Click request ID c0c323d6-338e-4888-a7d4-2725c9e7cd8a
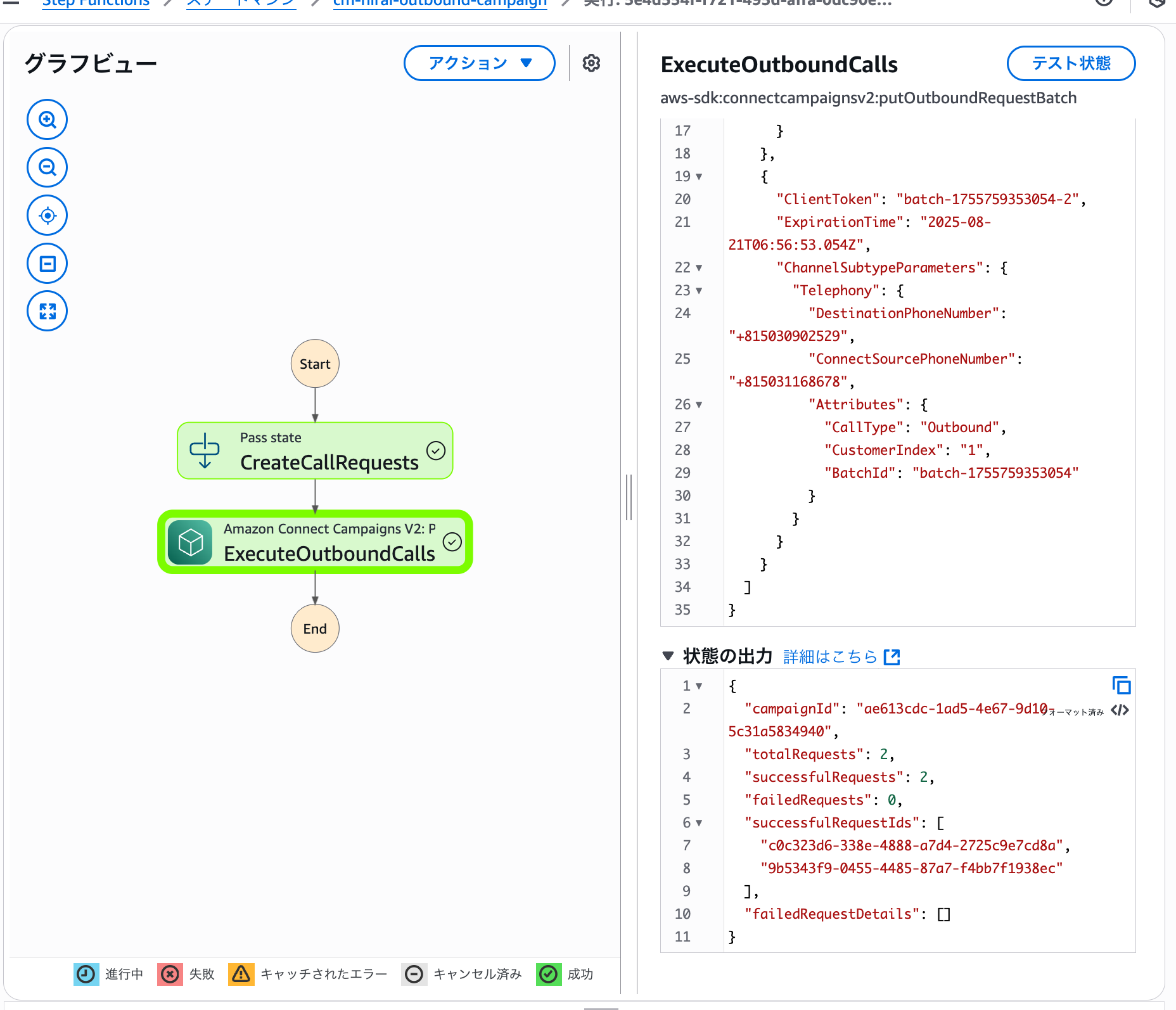This screenshot has width=1176, height=1010. tap(912, 846)
